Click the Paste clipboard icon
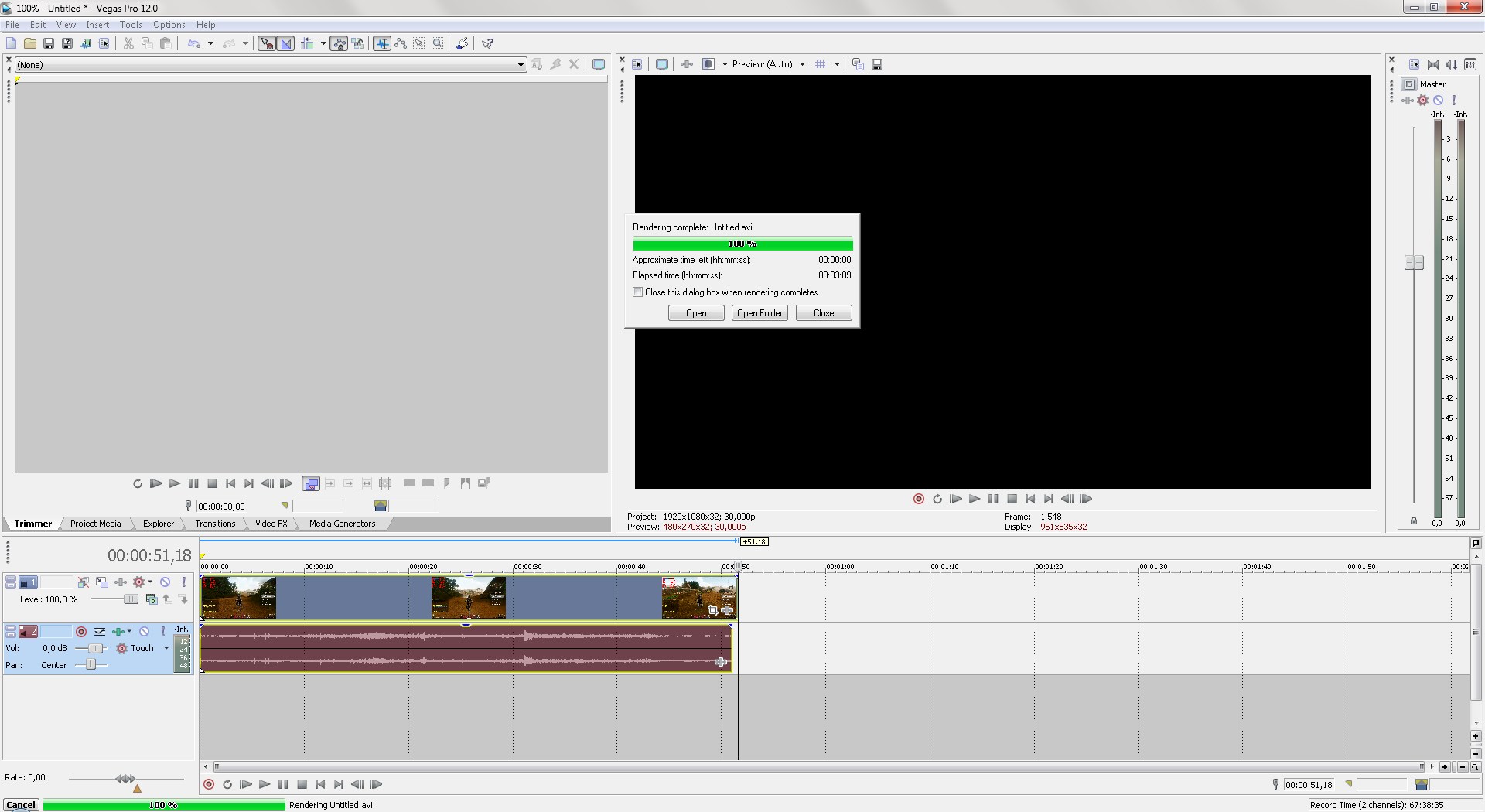 click(x=166, y=43)
